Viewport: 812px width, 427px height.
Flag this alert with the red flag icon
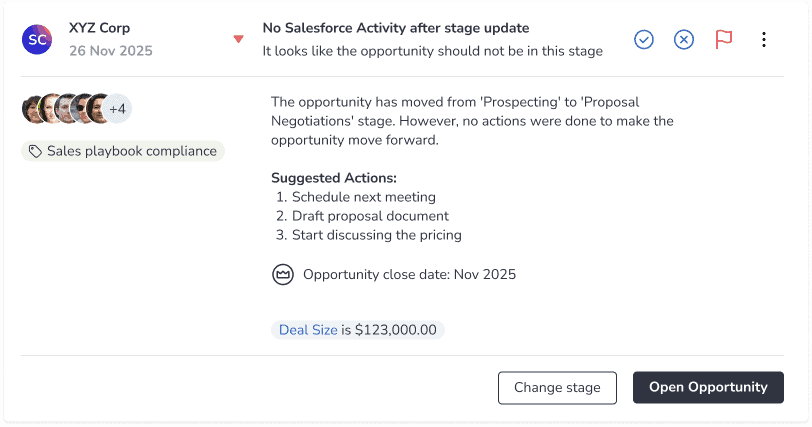coord(723,39)
